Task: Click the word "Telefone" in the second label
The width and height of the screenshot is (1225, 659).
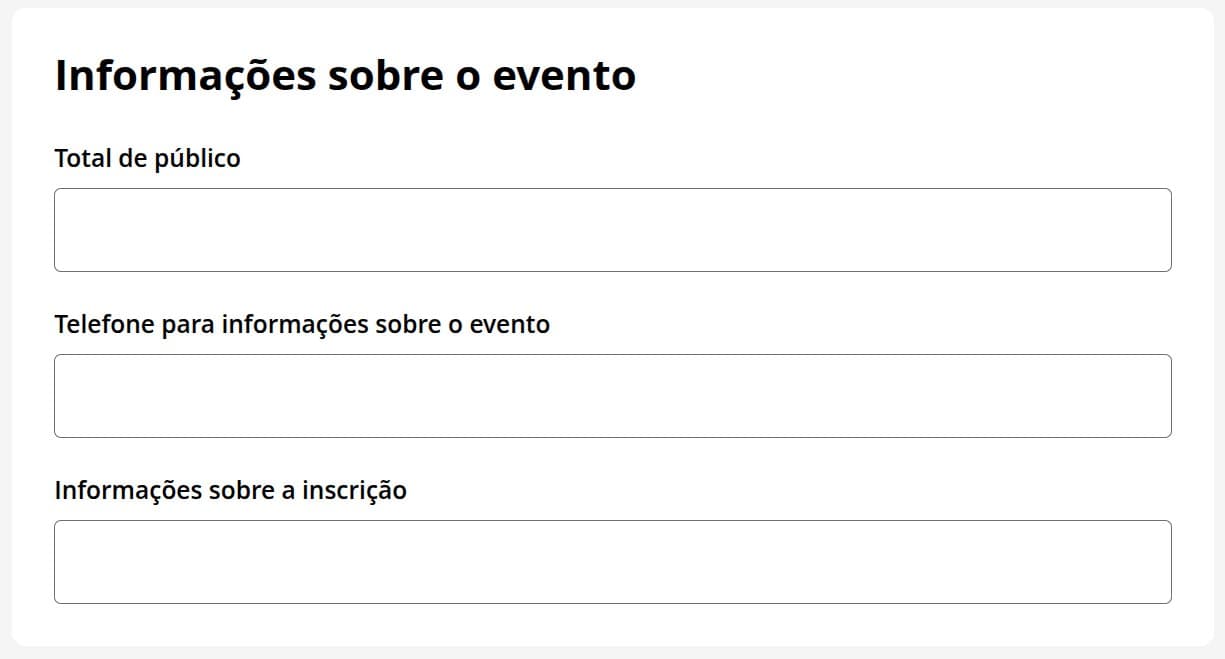Action: click(104, 324)
